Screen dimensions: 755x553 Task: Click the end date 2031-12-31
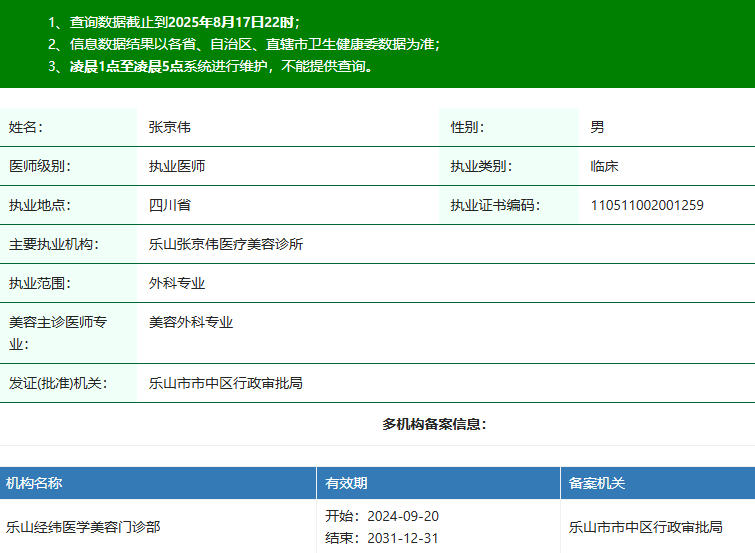(403, 538)
